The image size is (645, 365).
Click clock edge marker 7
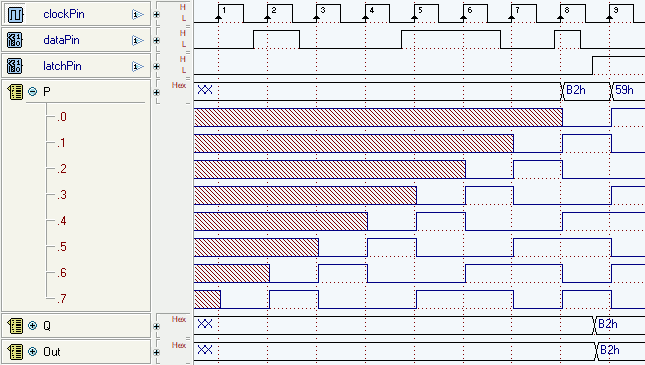click(x=512, y=17)
